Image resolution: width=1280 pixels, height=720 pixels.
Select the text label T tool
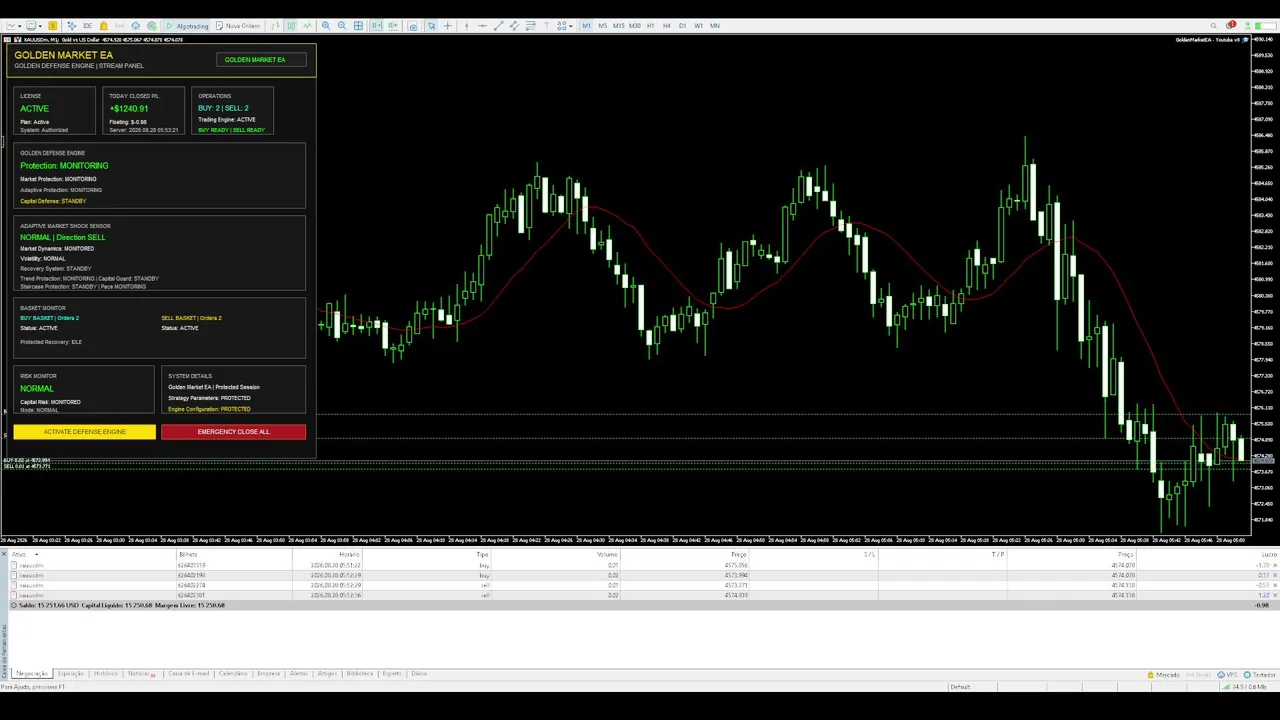pos(546,26)
